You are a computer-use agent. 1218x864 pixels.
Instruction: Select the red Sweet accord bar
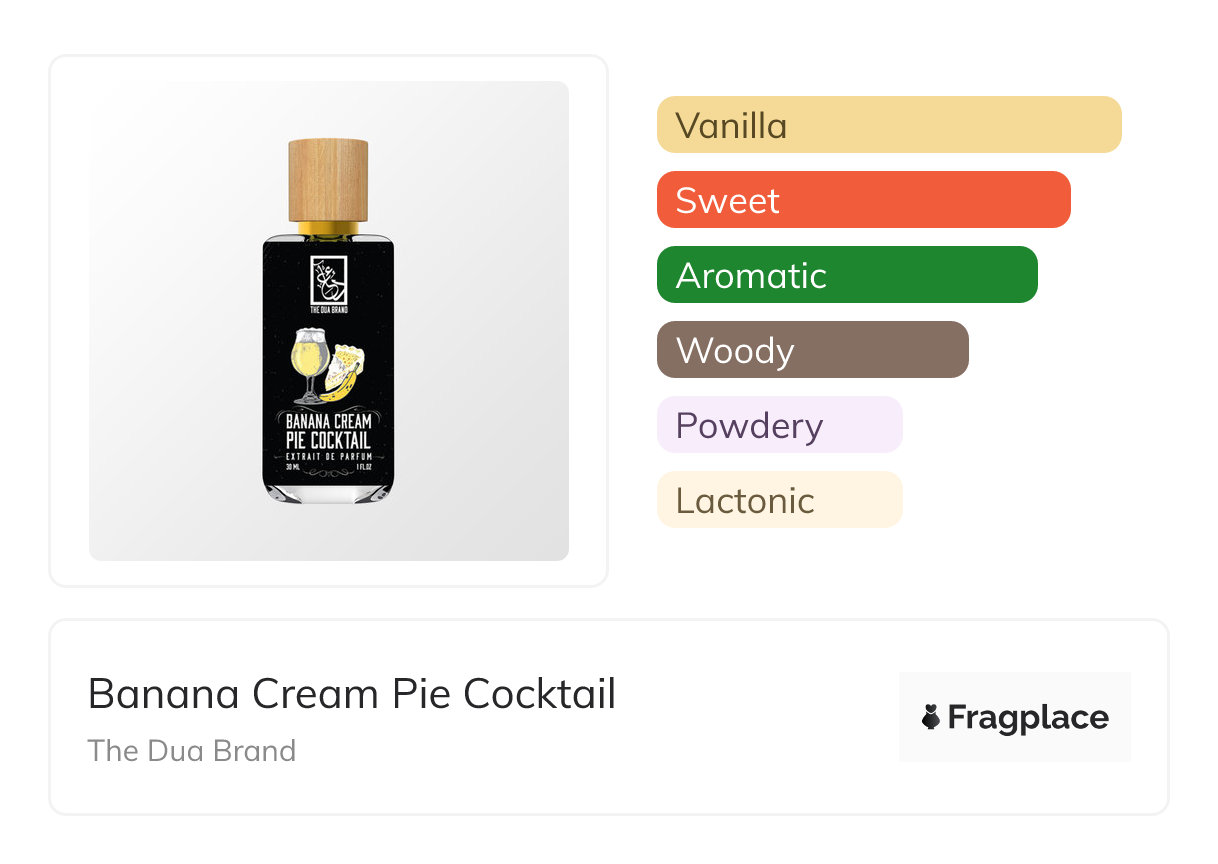(863, 200)
